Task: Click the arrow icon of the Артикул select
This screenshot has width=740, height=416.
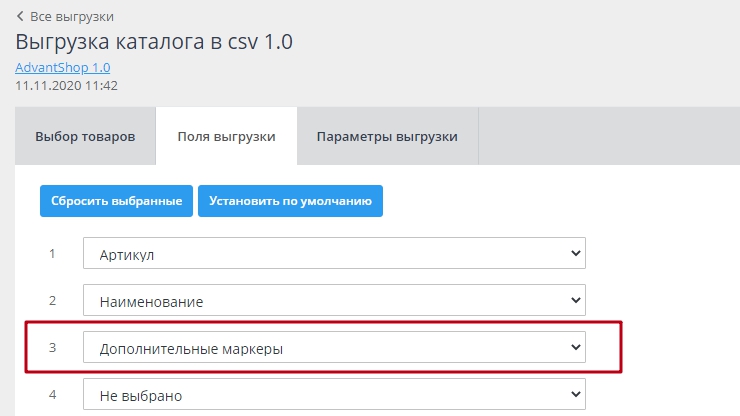Action: [x=575, y=254]
